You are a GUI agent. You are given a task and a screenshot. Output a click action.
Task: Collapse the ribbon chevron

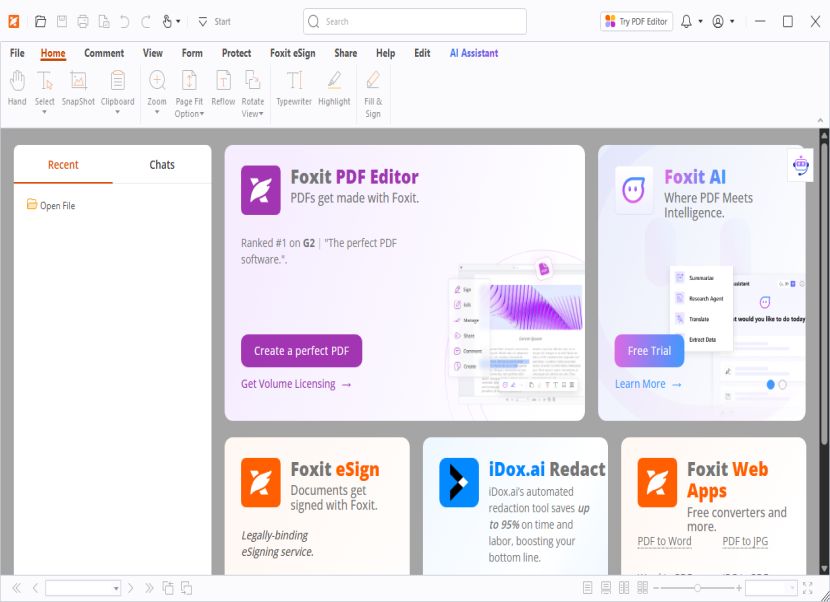pos(820,121)
